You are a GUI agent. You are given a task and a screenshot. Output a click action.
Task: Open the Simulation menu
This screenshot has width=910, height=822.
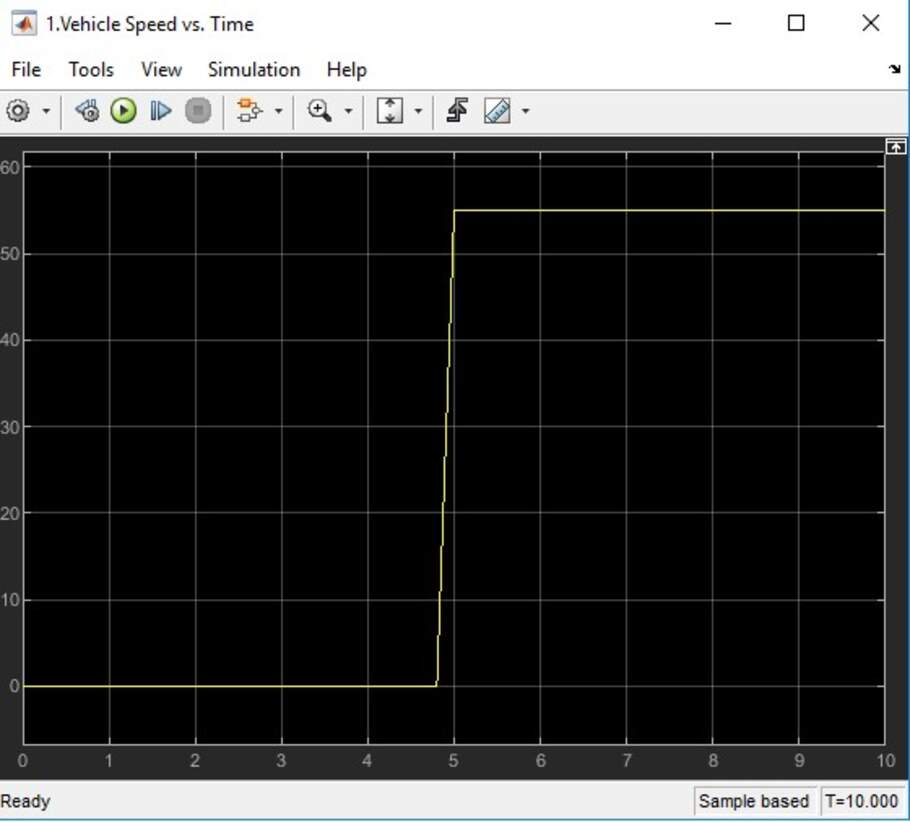253,69
